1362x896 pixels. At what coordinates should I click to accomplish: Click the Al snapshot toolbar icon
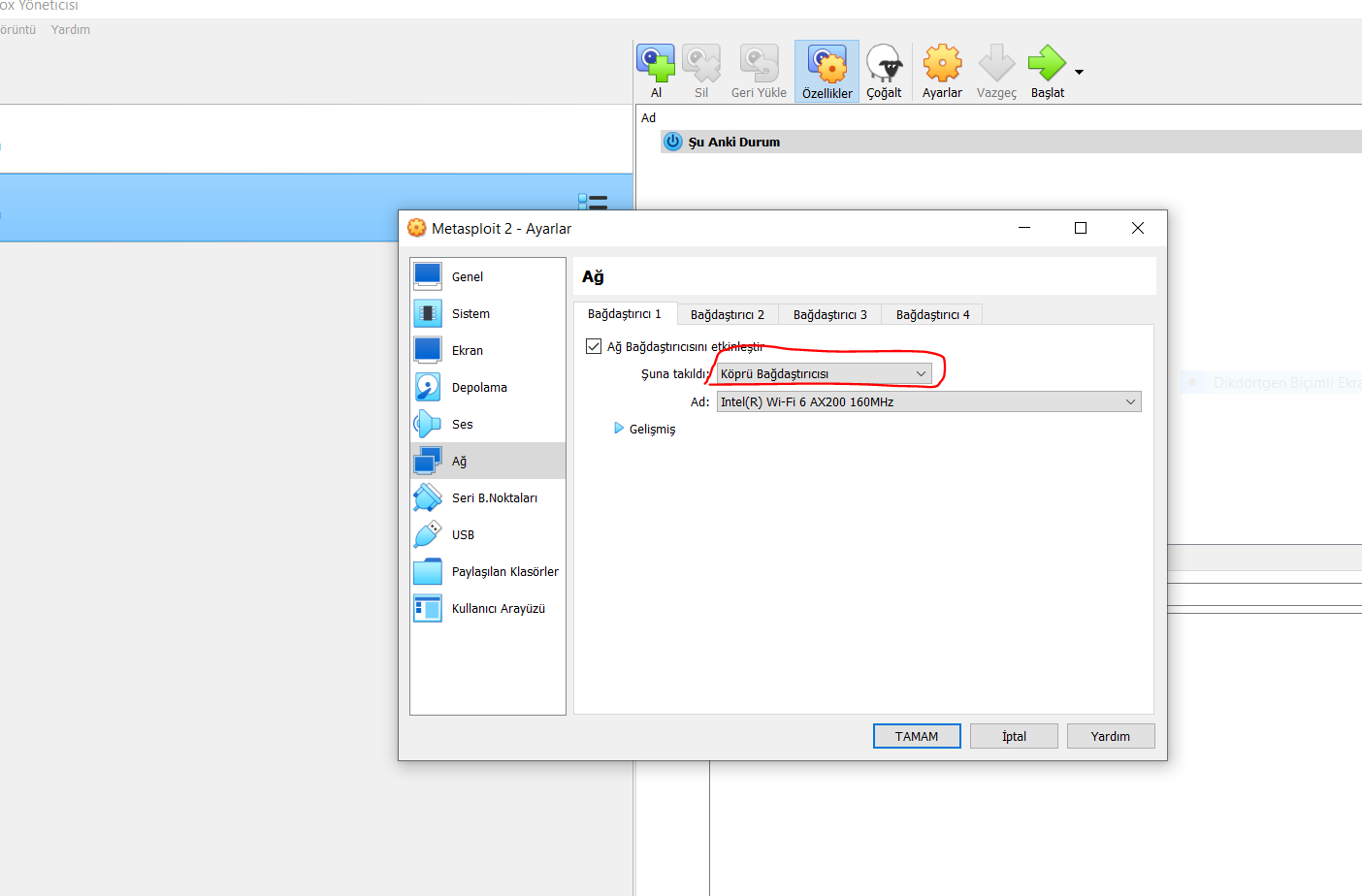[656, 71]
